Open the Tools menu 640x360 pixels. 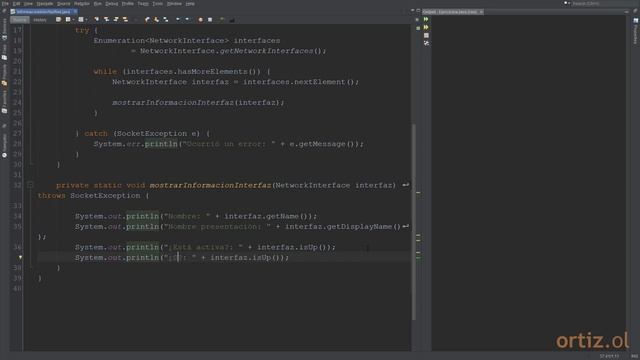click(x=158, y=4)
